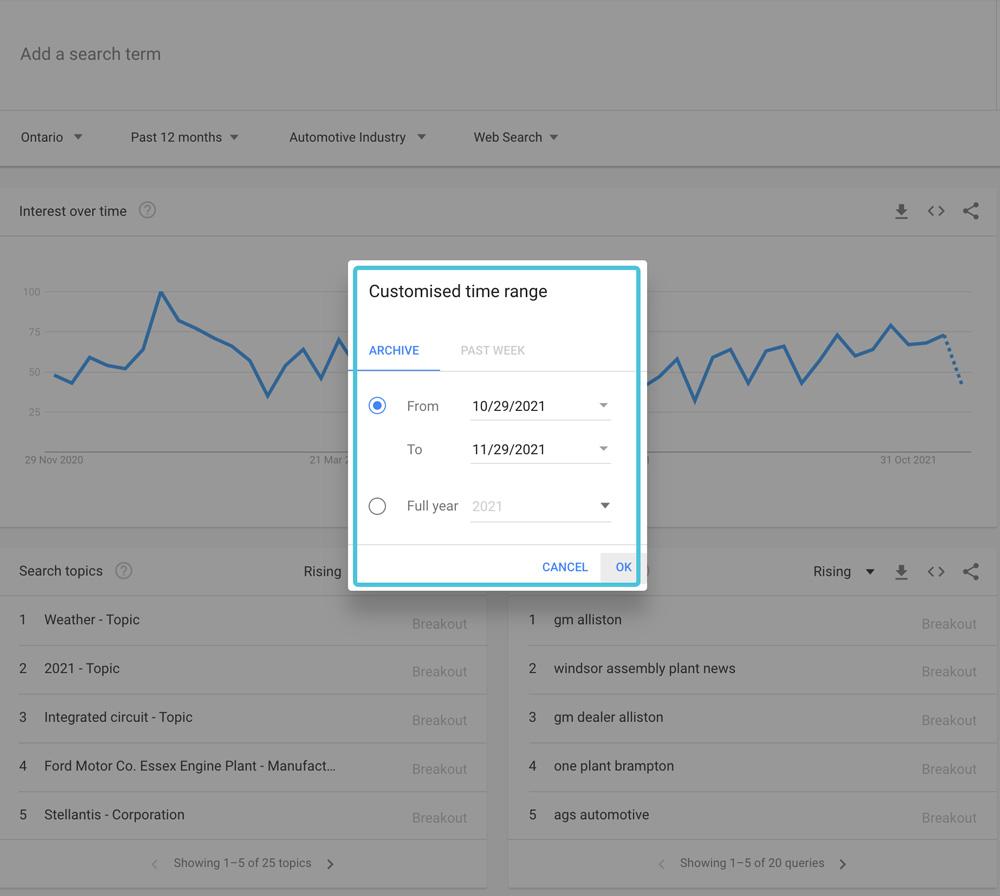Share the related queries panel
The height and width of the screenshot is (896, 1000).
point(970,572)
